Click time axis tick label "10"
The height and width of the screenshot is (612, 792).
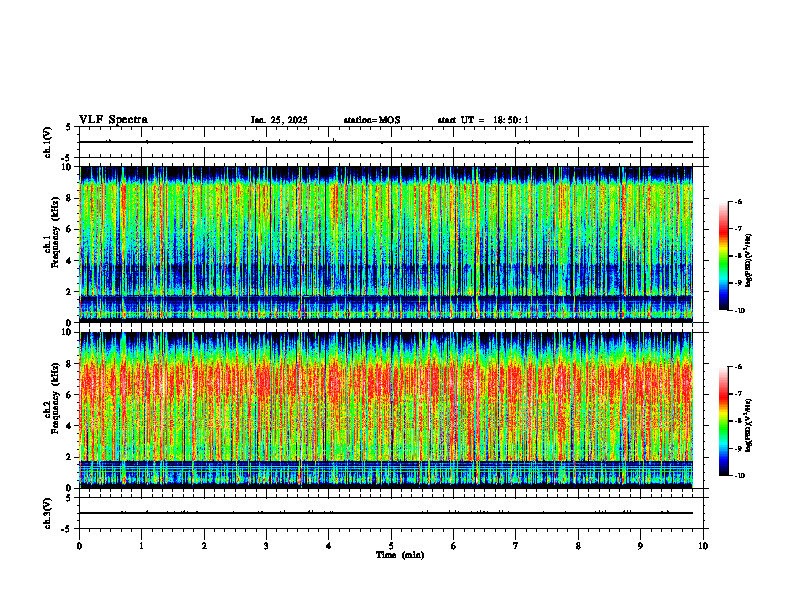(703, 546)
